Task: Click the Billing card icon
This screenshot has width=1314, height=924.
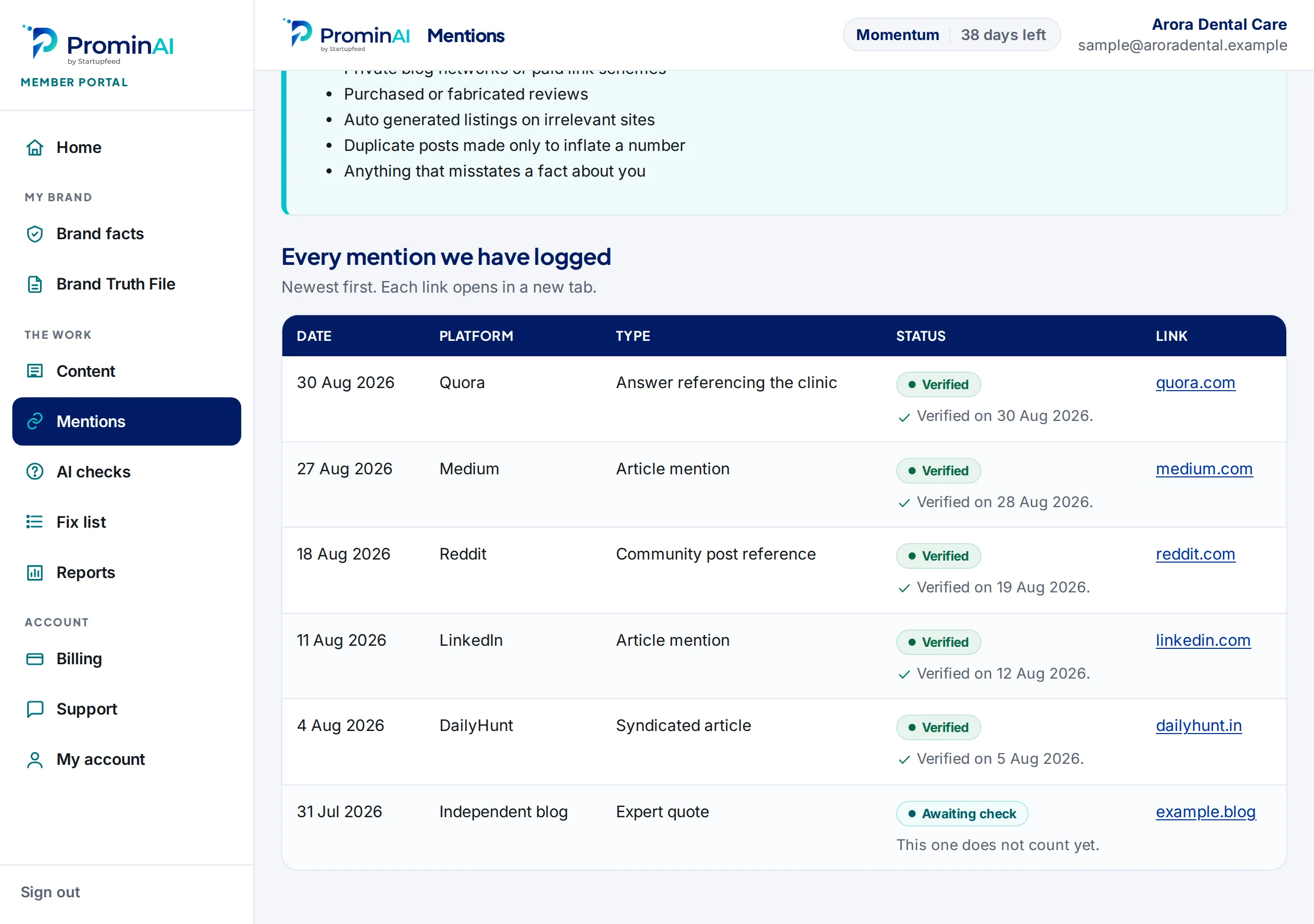Action: (x=35, y=659)
